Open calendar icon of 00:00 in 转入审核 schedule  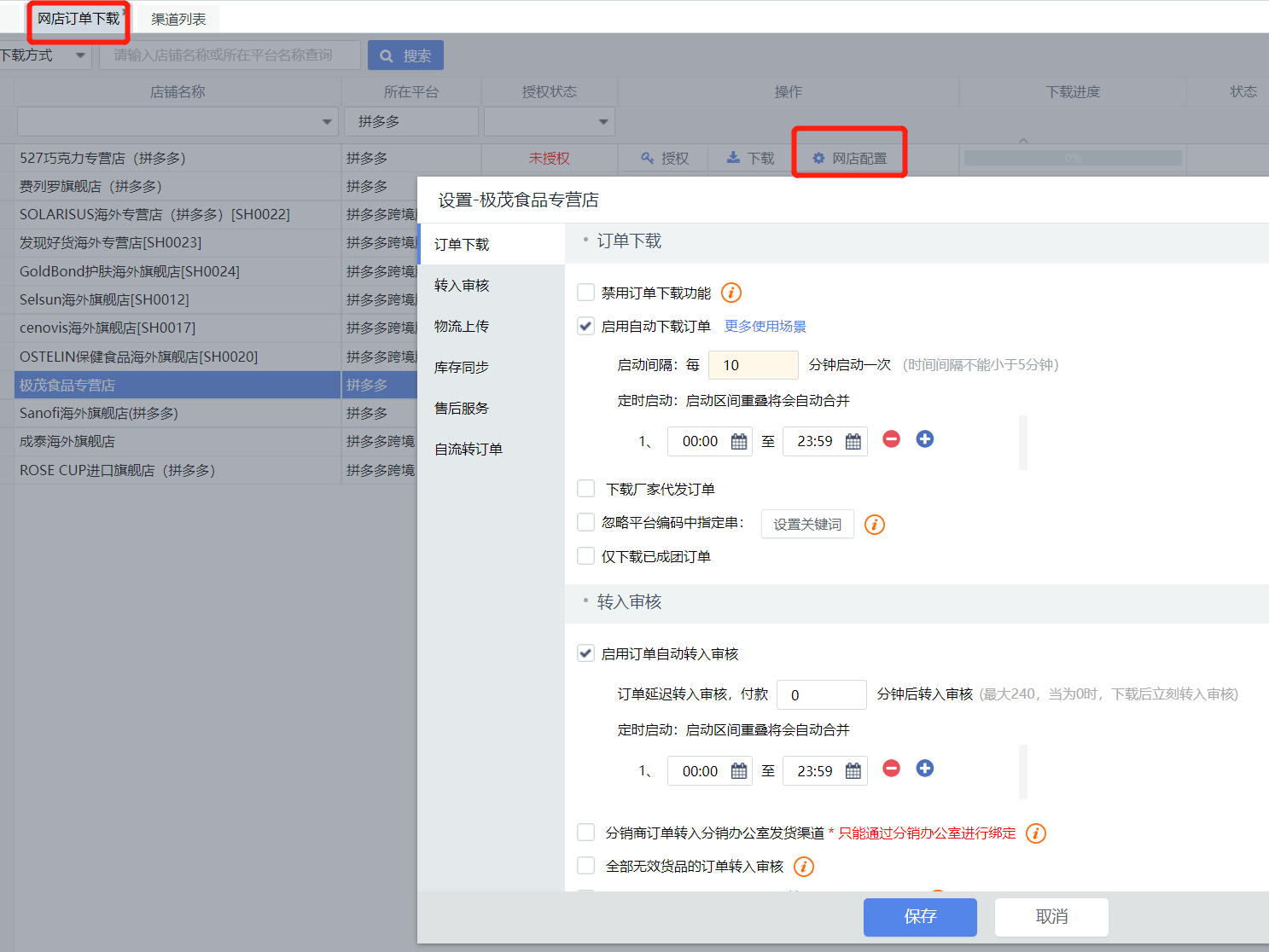tap(739, 771)
